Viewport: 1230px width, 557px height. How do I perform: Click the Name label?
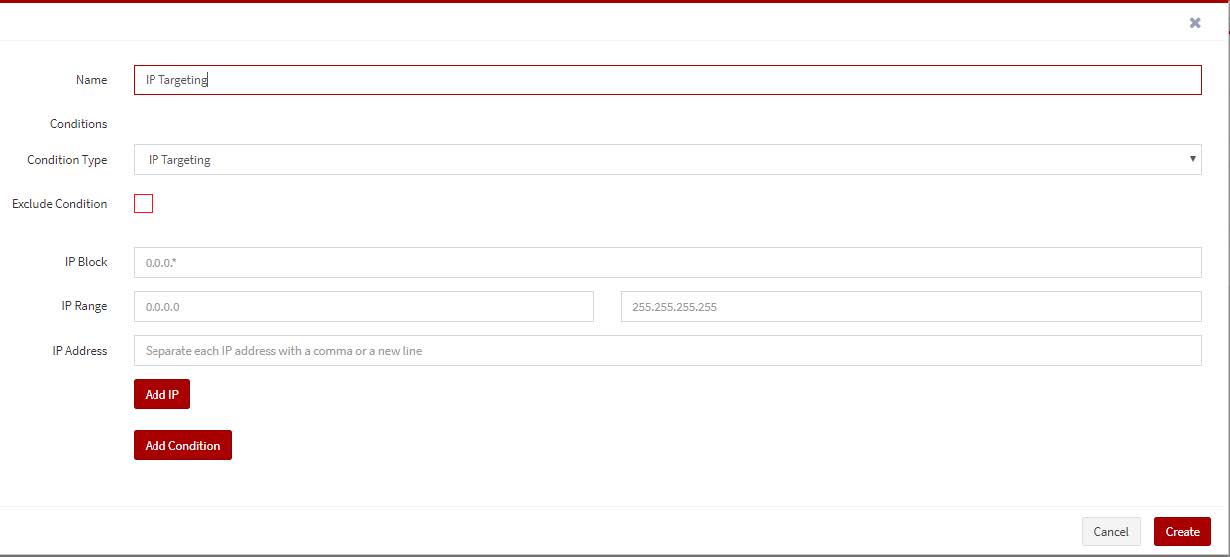(91, 80)
